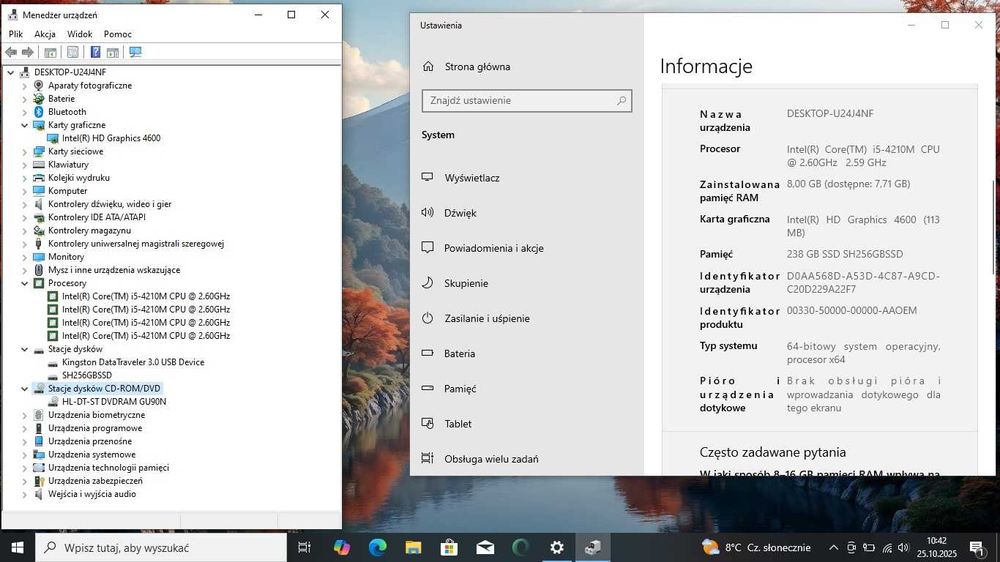
Task: Click the search magnifier in Settings search box
Action: pos(621,101)
